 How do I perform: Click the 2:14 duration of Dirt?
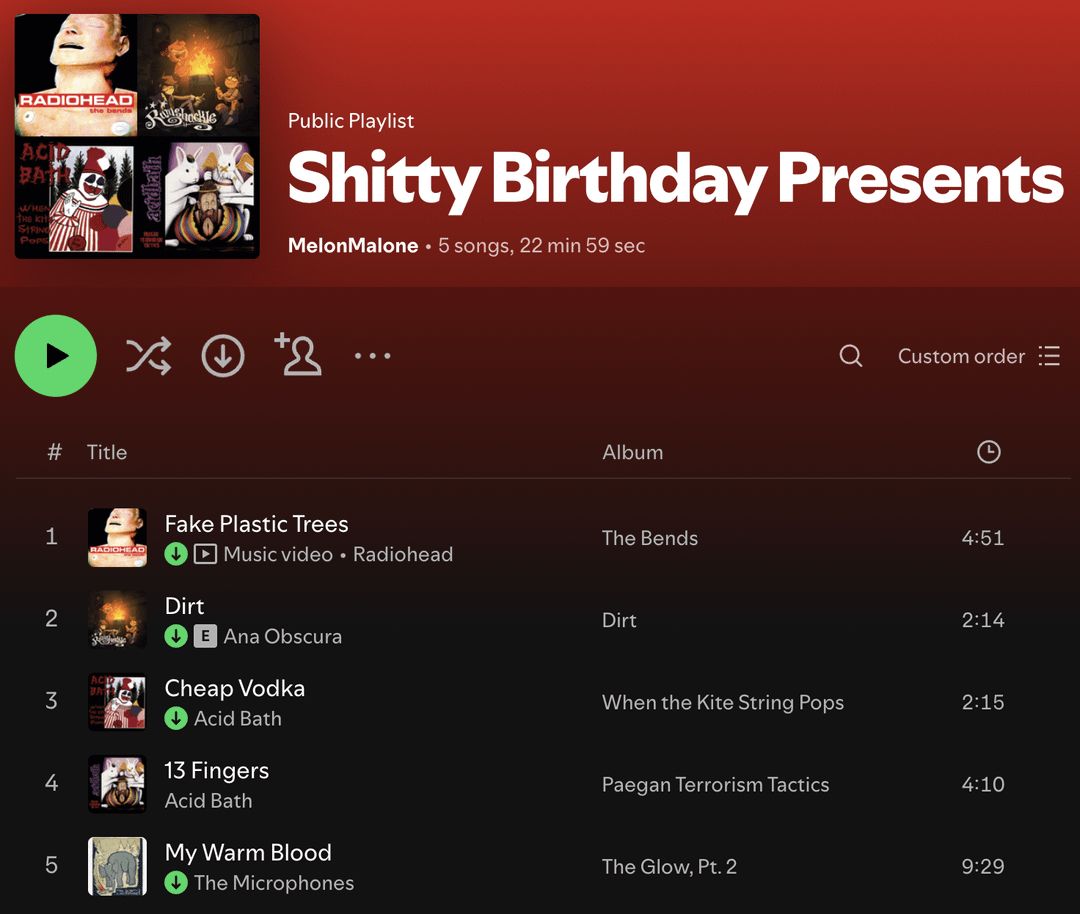coord(983,620)
